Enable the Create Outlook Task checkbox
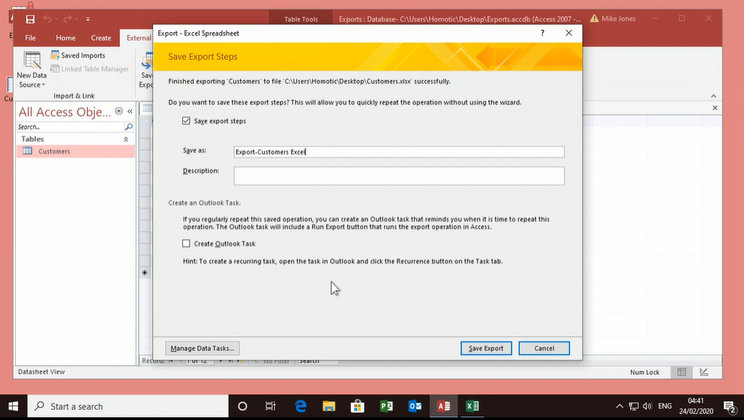 pyautogui.click(x=186, y=243)
